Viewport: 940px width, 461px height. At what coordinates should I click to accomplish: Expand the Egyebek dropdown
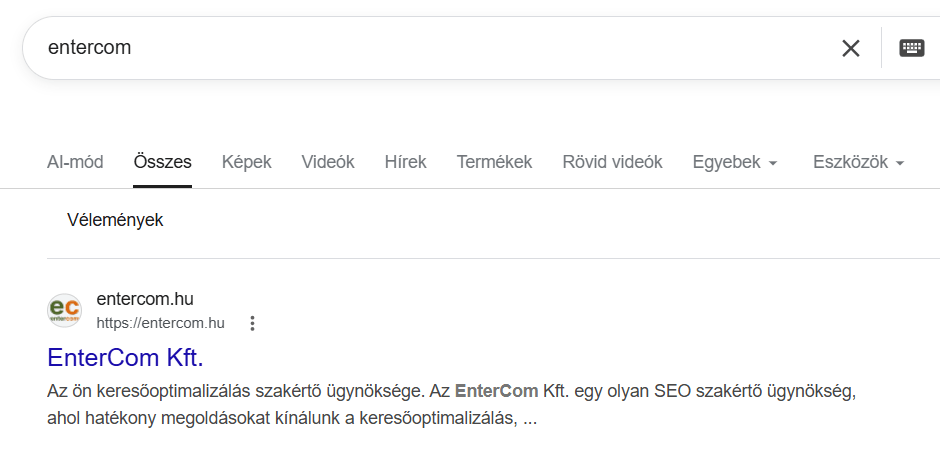(734, 162)
